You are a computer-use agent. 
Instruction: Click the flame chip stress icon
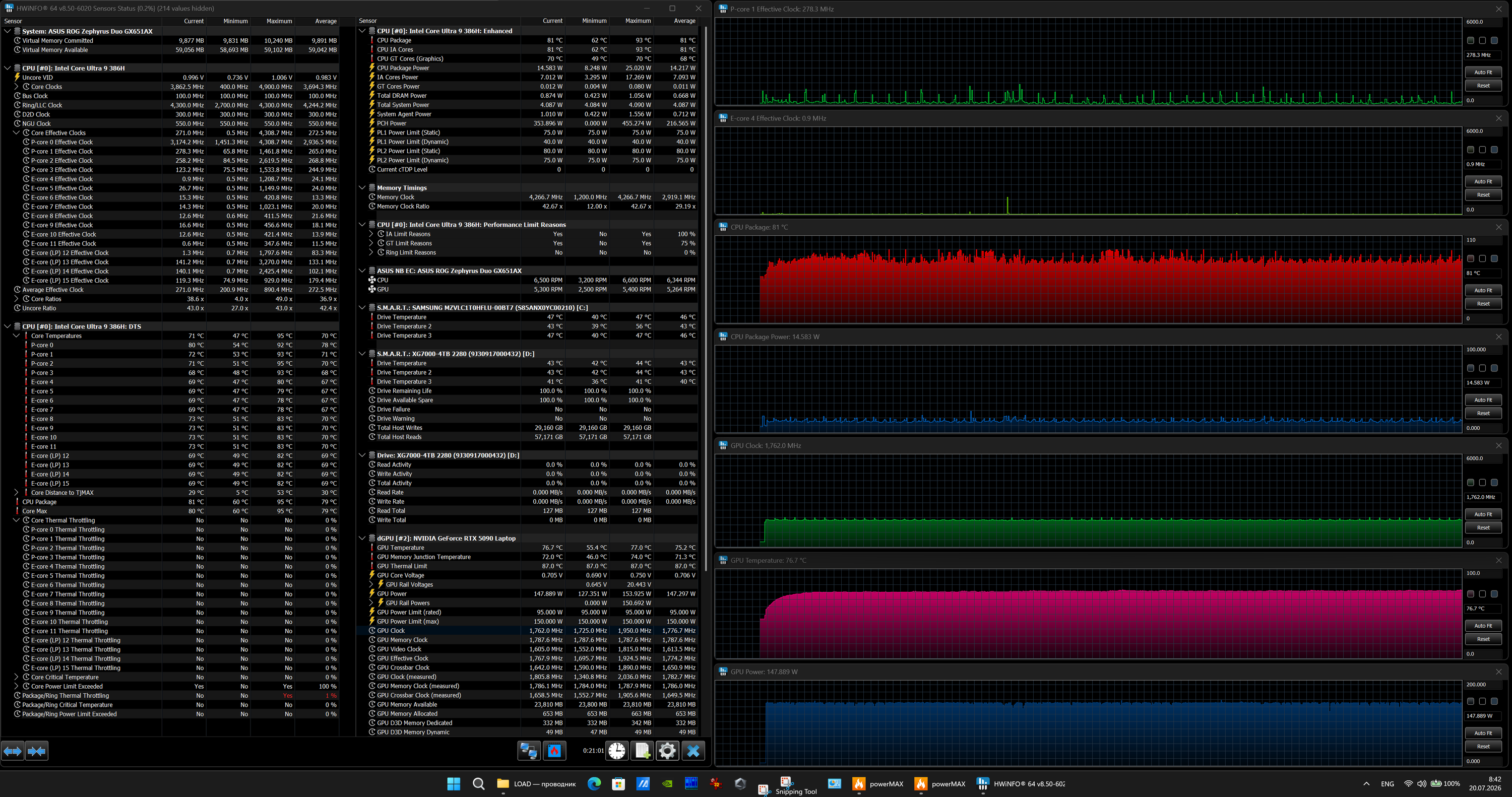[x=554, y=751]
